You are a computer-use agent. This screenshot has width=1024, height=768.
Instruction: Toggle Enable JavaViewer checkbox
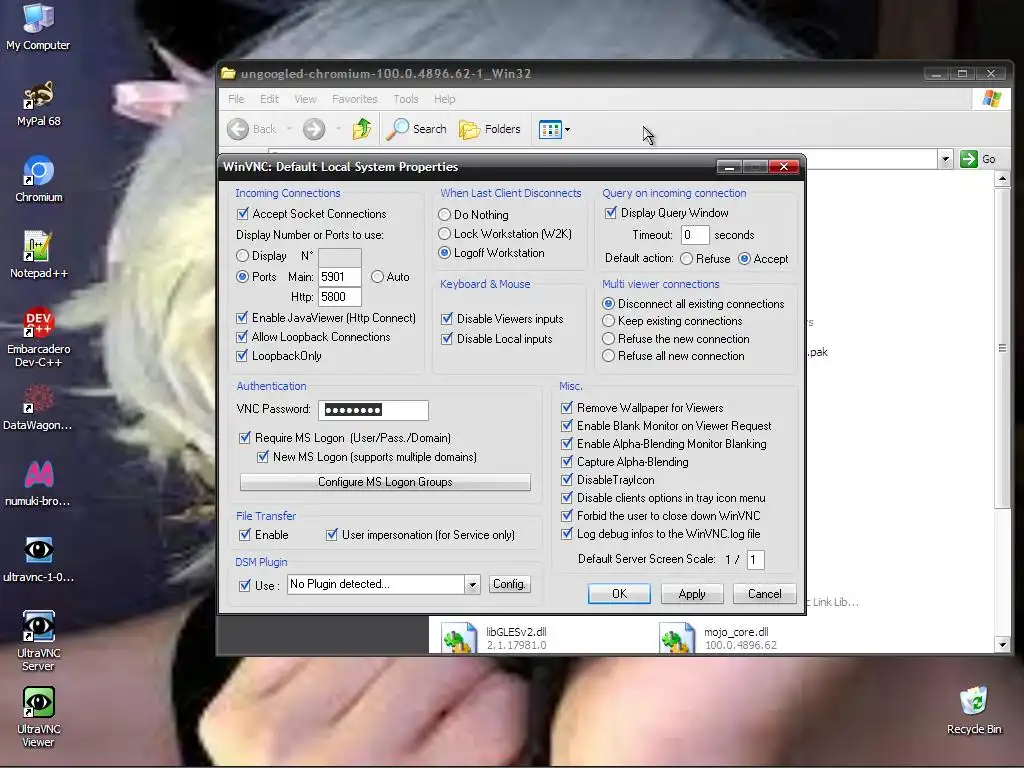[x=242, y=317]
